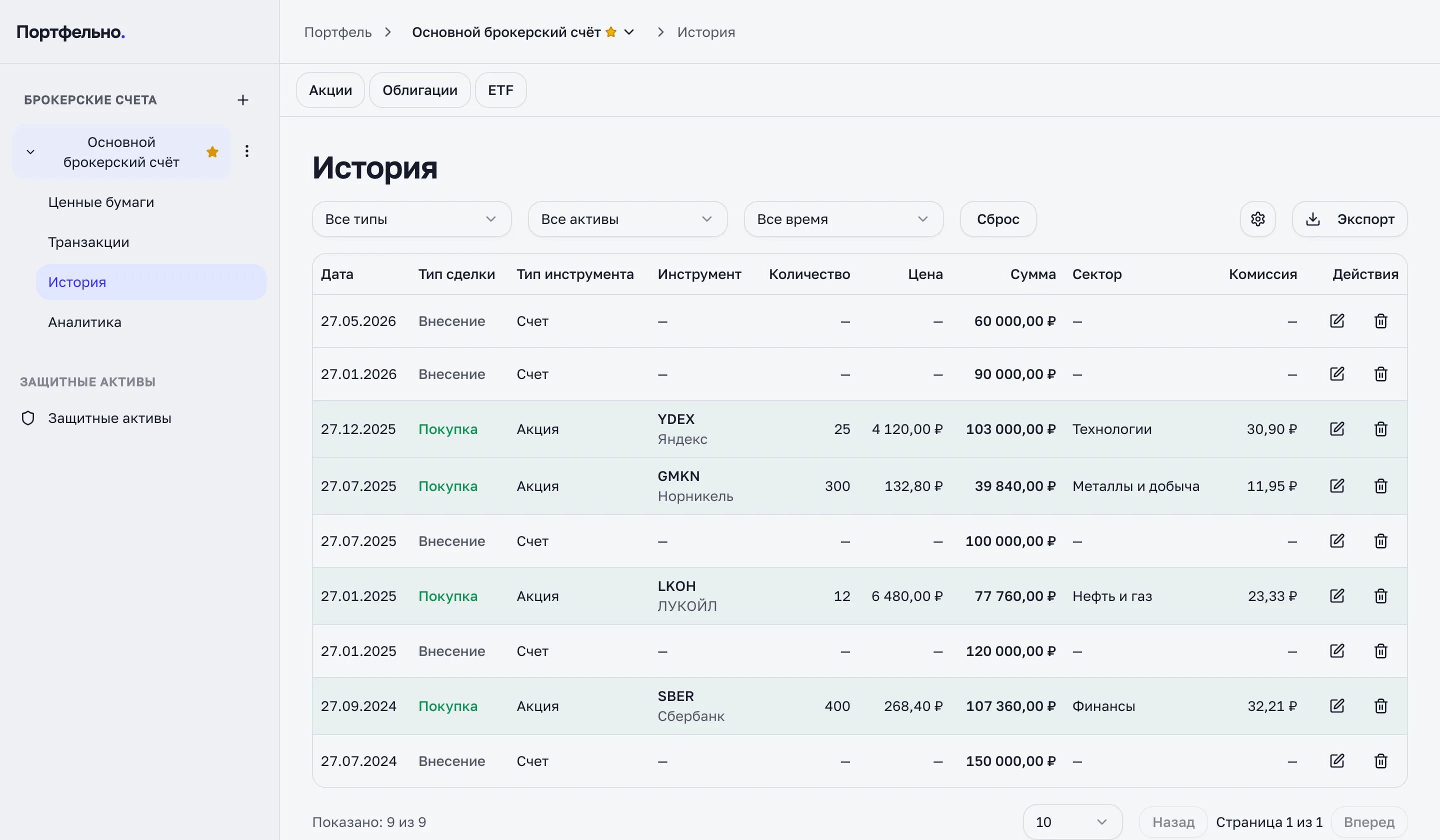Sort by Дата column header
1440x840 pixels.
point(337,274)
